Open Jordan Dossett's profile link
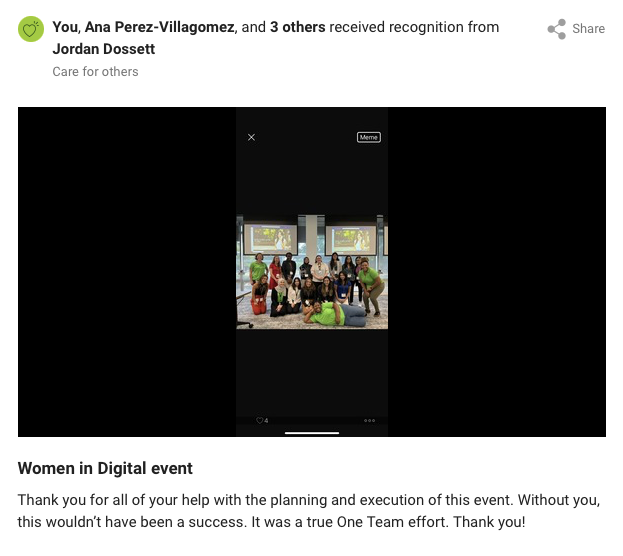The height and width of the screenshot is (556, 623). (x=104, y=49)
